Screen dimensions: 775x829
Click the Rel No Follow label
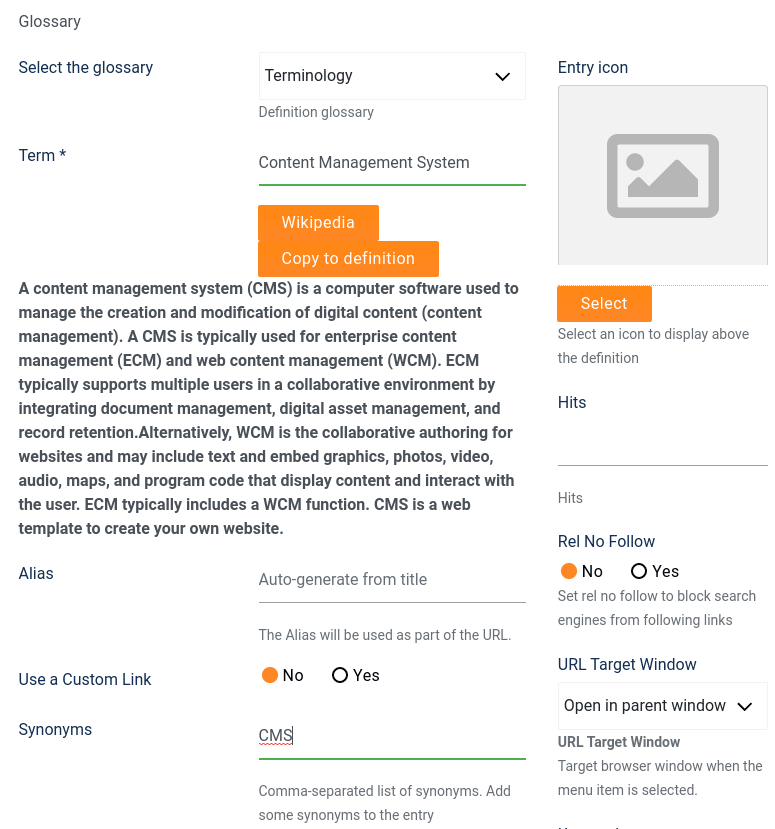click(x=606, y=542)
